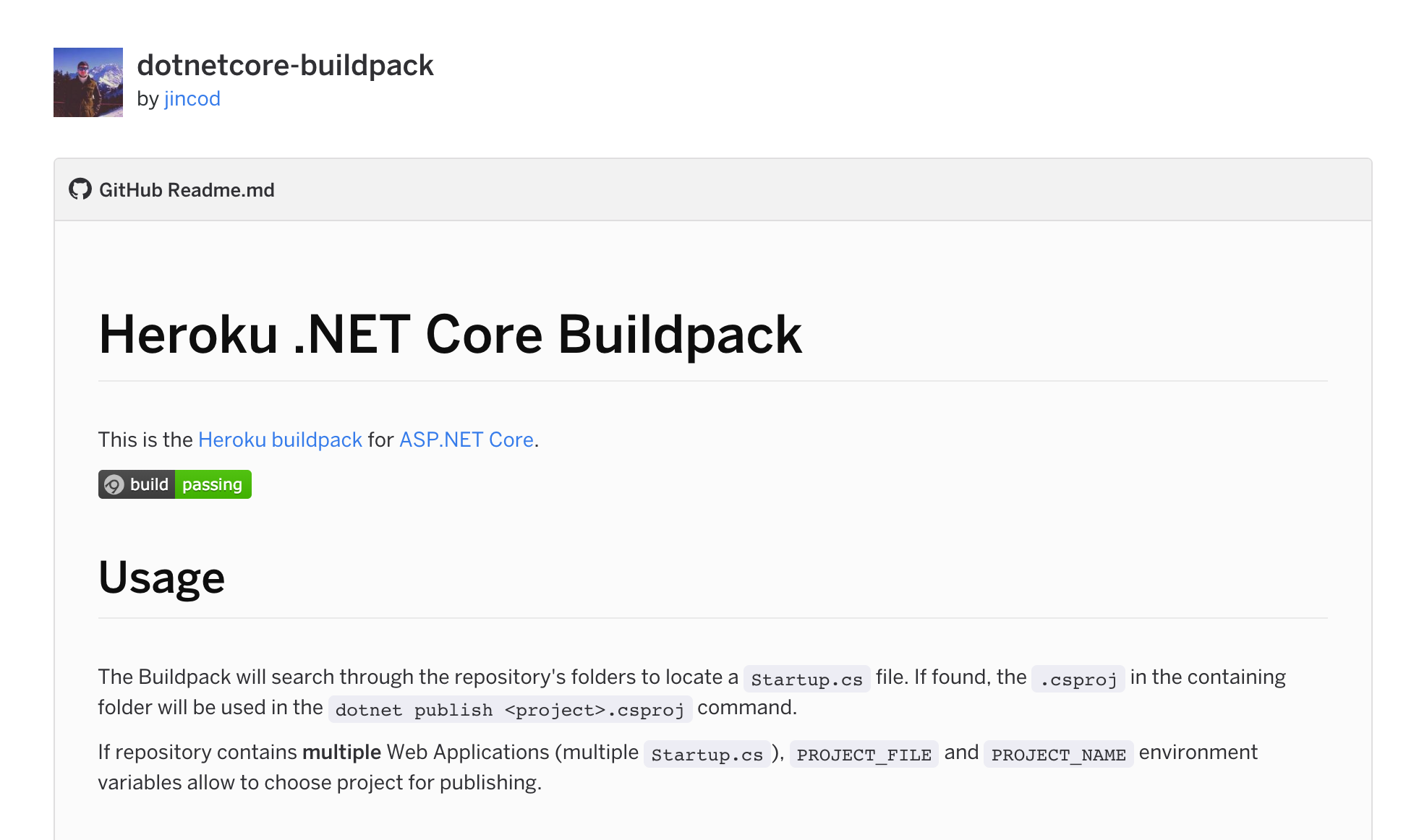Viewport: 1406px width, 840px height.
Task: Click the second Startup.cs code snippet
Action: (x=707, y=754)
